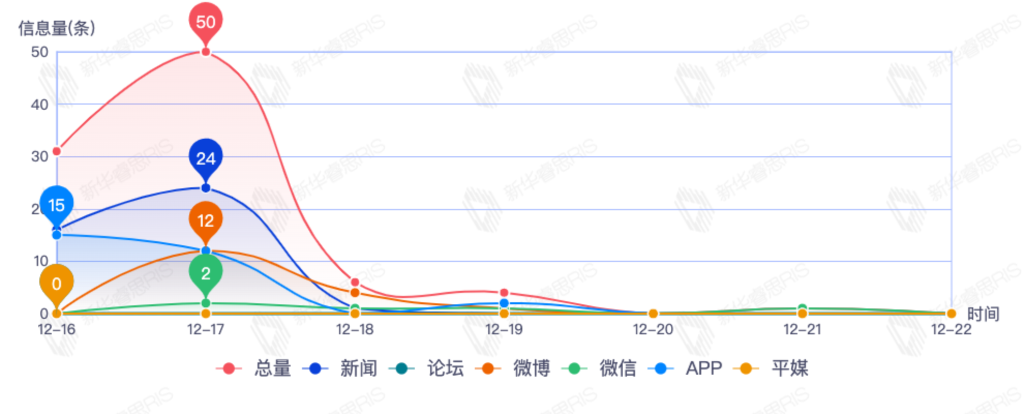Image resolution: width=1024 pixels, height=414 pixels.
Task: Click the data point on 12-22
Action: point(951,314)
